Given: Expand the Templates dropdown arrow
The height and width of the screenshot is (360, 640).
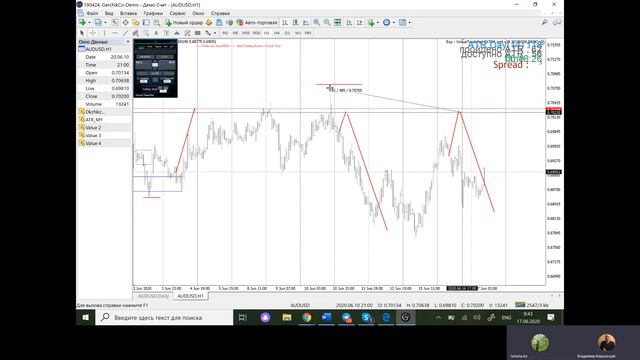Looking at the screenshot, I should 409,22.
